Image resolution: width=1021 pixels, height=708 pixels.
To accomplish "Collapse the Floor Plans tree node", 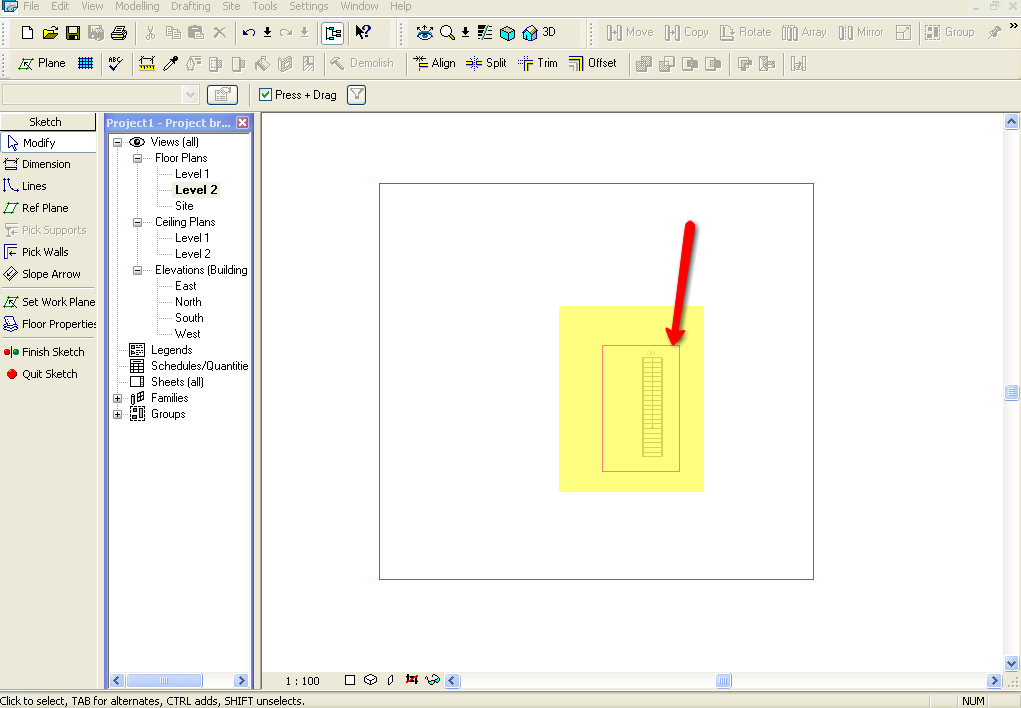I will point(137,158).
